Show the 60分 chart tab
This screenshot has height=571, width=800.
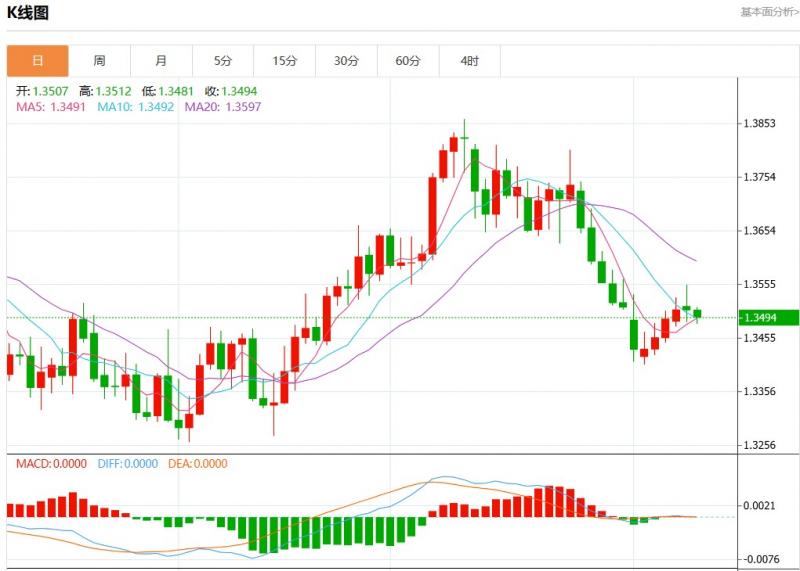click(408, 61)
